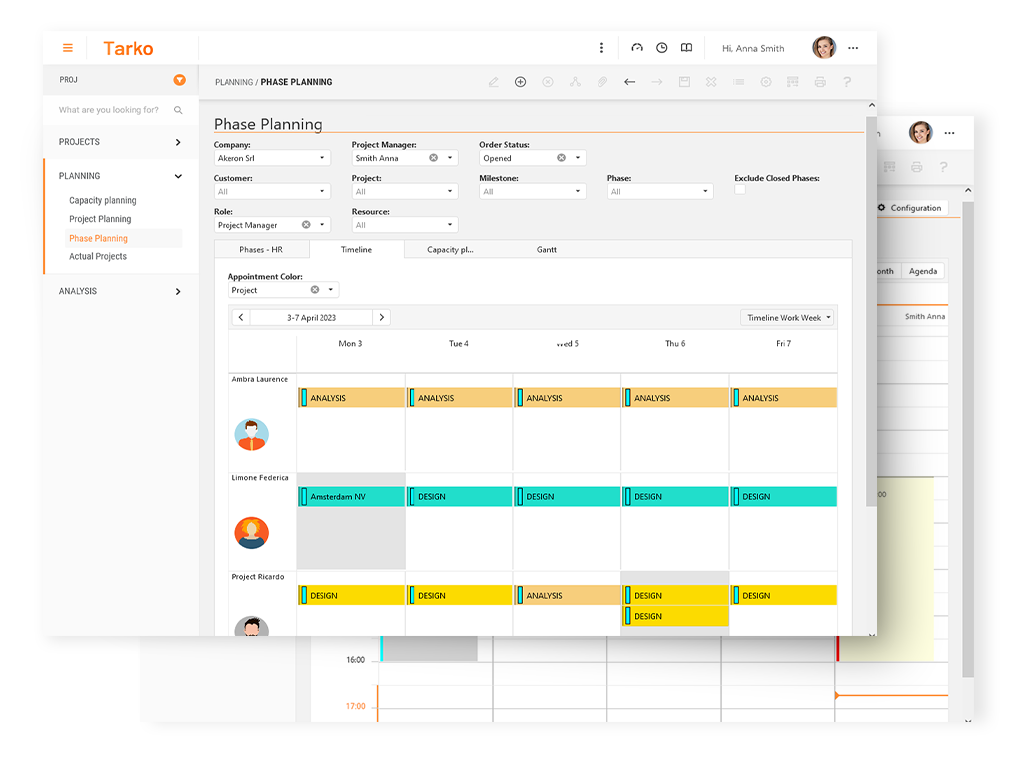This screenshot has width=1024, height=780.
Task: Open Capacity planning in the sidebar
Action: pos(102,201)
